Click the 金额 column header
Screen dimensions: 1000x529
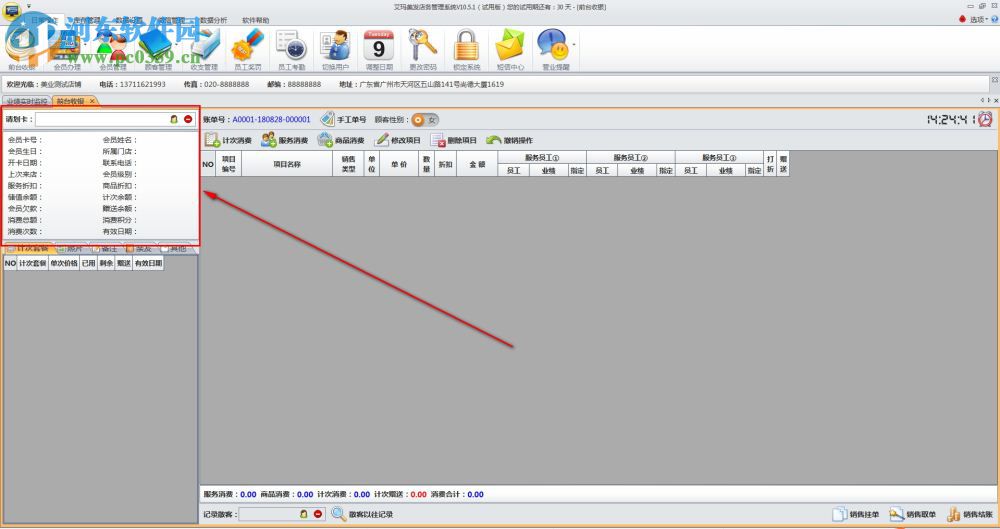pyautogui.click(x=477, y=164)
